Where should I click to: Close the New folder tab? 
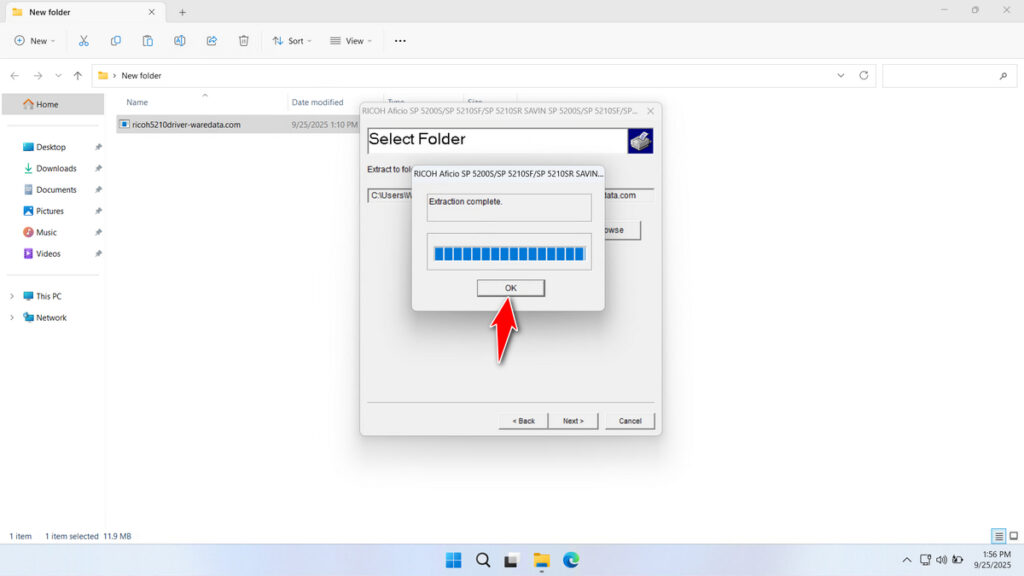(x=152, y=12)
